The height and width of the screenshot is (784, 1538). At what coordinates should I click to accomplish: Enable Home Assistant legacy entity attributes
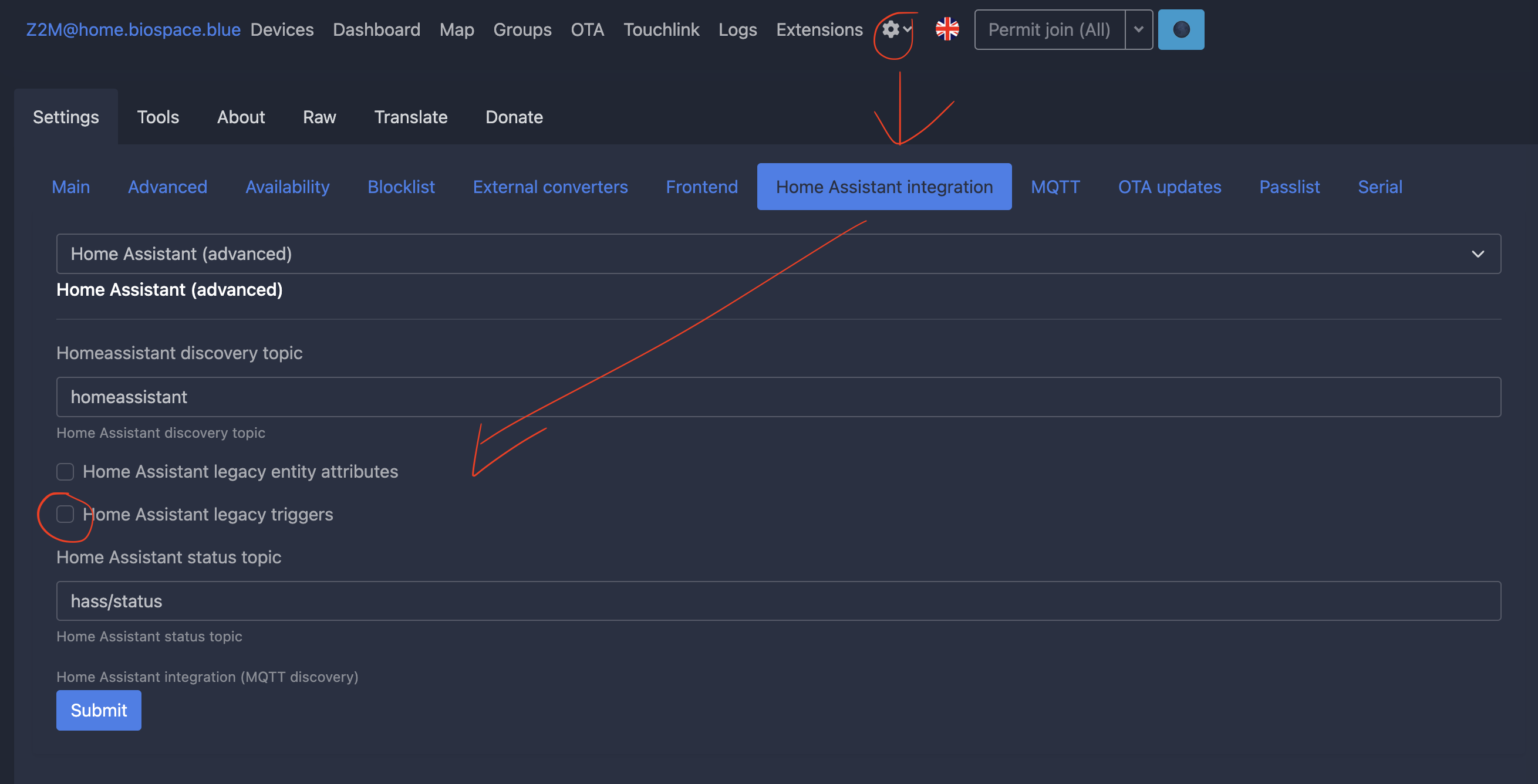click(x=65, y=471)
